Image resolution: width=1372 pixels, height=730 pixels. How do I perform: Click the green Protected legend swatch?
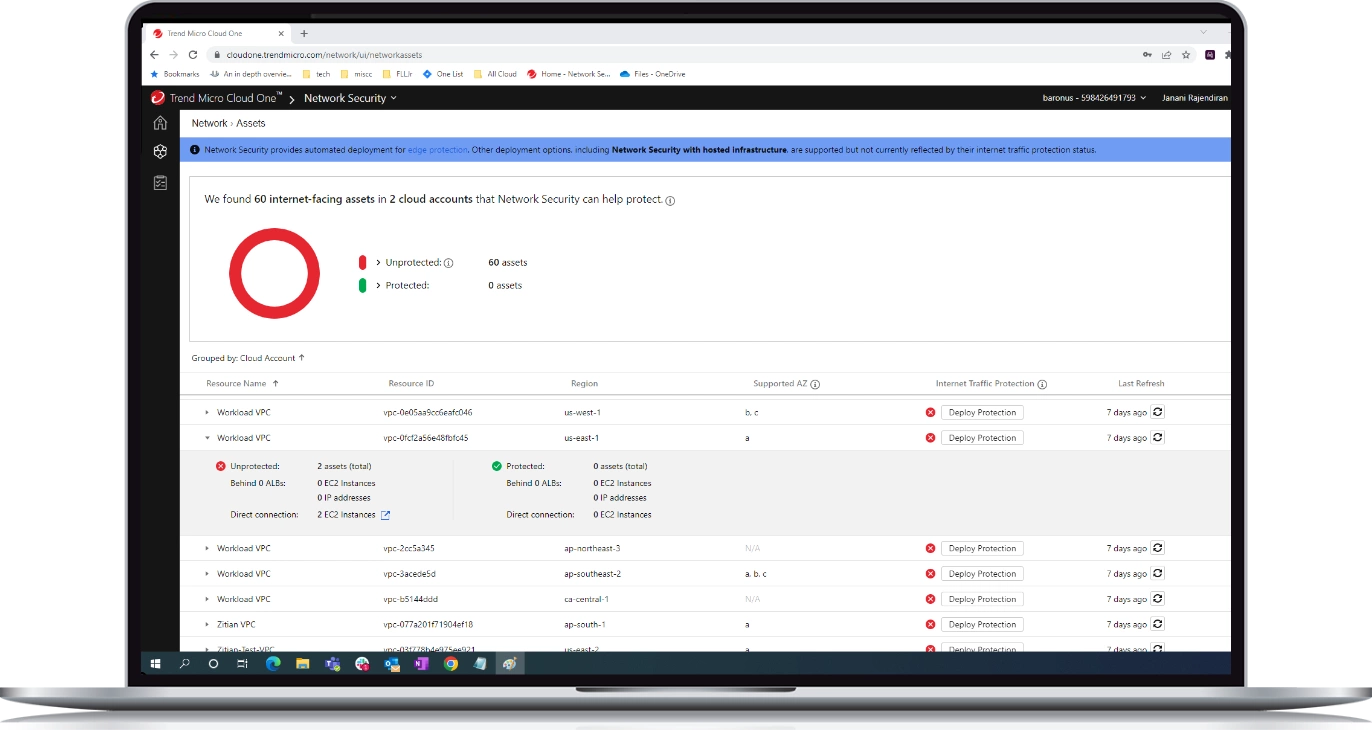[x=362, y=285]
